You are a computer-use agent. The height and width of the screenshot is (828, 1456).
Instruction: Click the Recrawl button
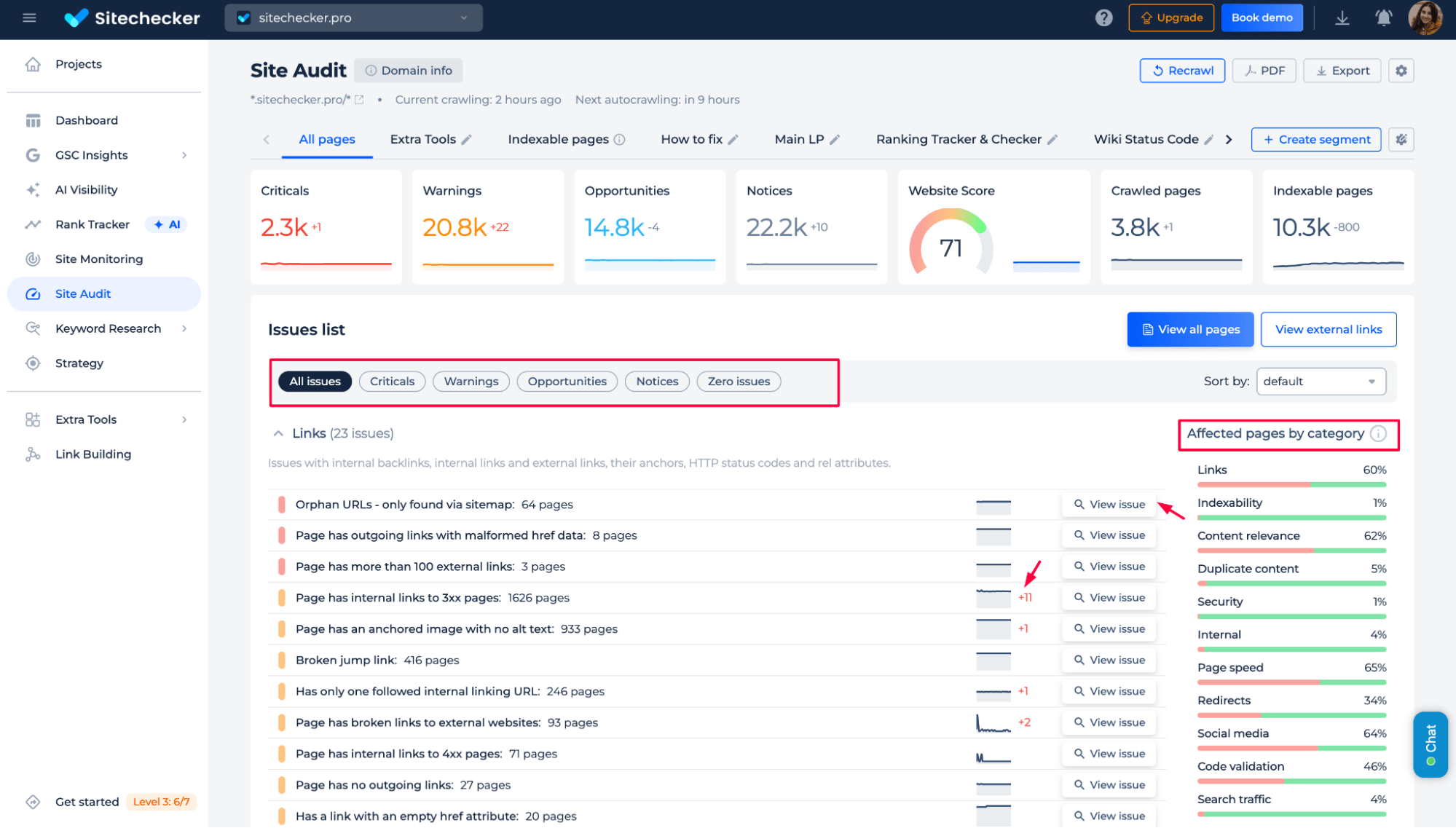pyautogui.click(x=1182, y=71)
